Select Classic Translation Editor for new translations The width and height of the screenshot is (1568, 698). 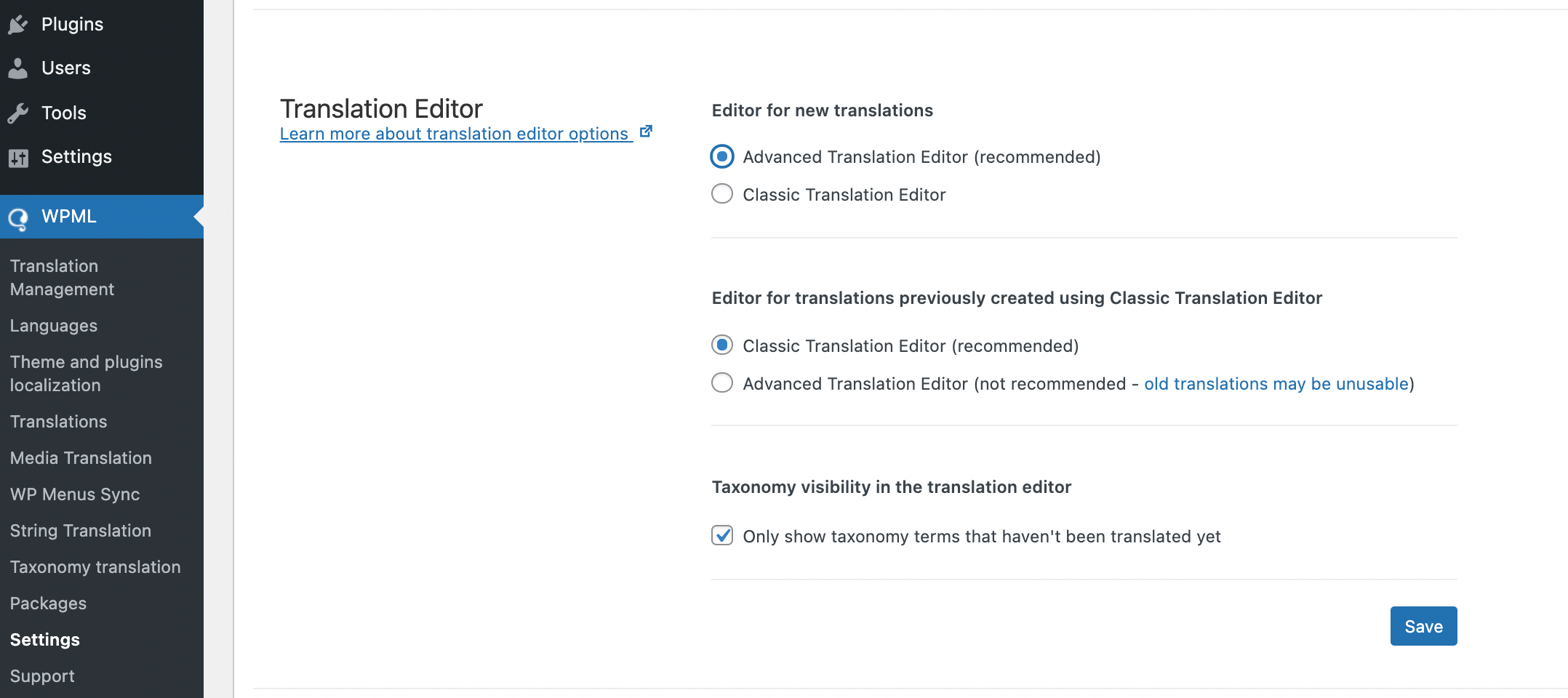pos(722,194)
